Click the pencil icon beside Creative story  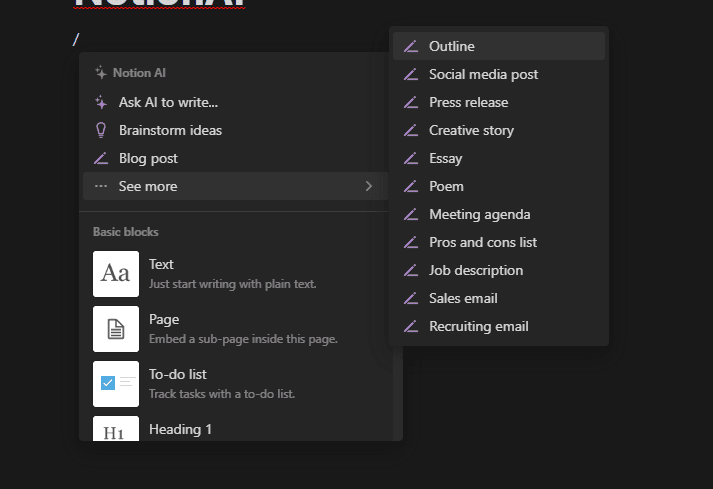[x=411, y=131]
